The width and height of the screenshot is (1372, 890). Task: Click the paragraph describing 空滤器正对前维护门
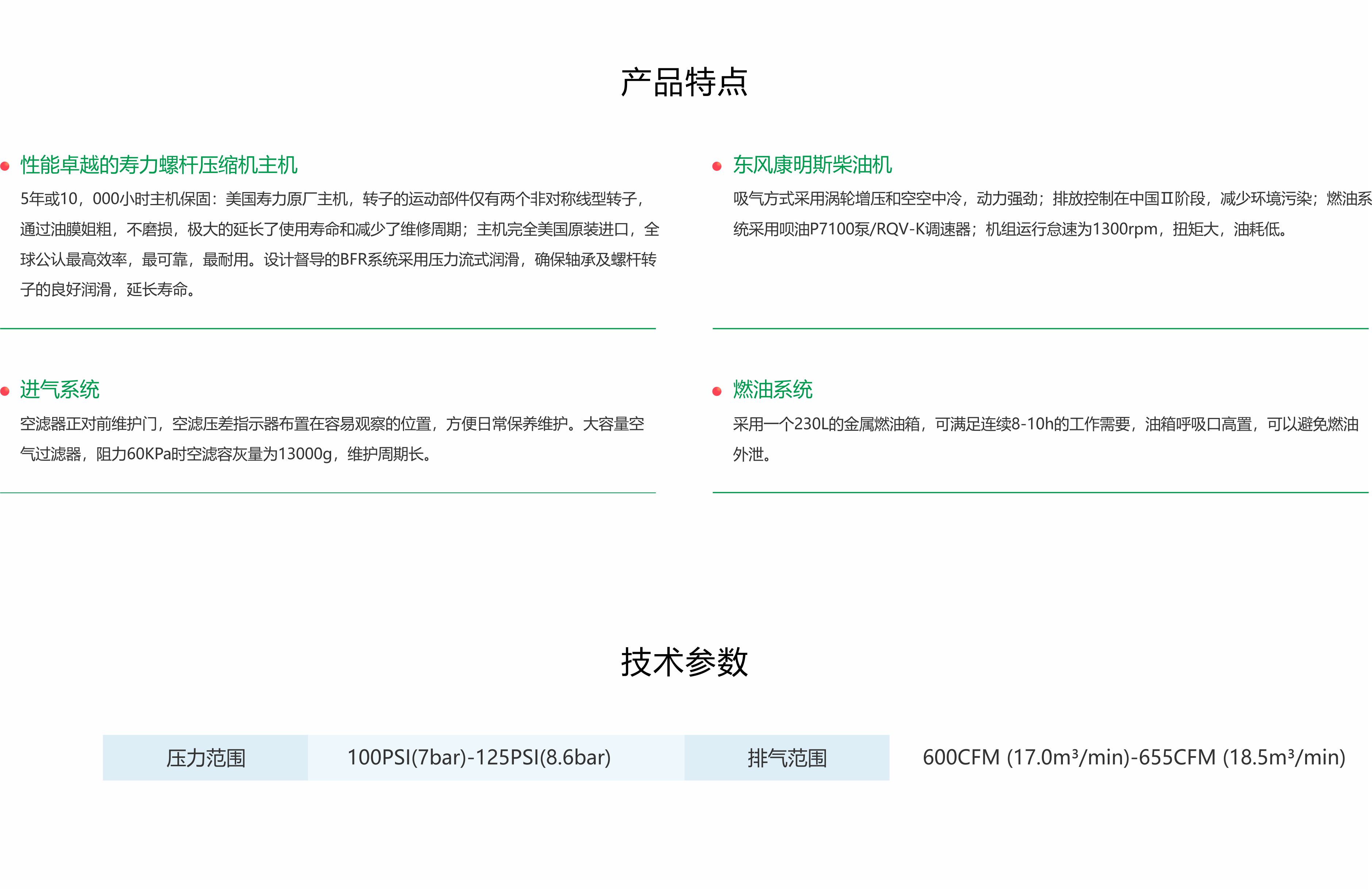pos(331,439)
